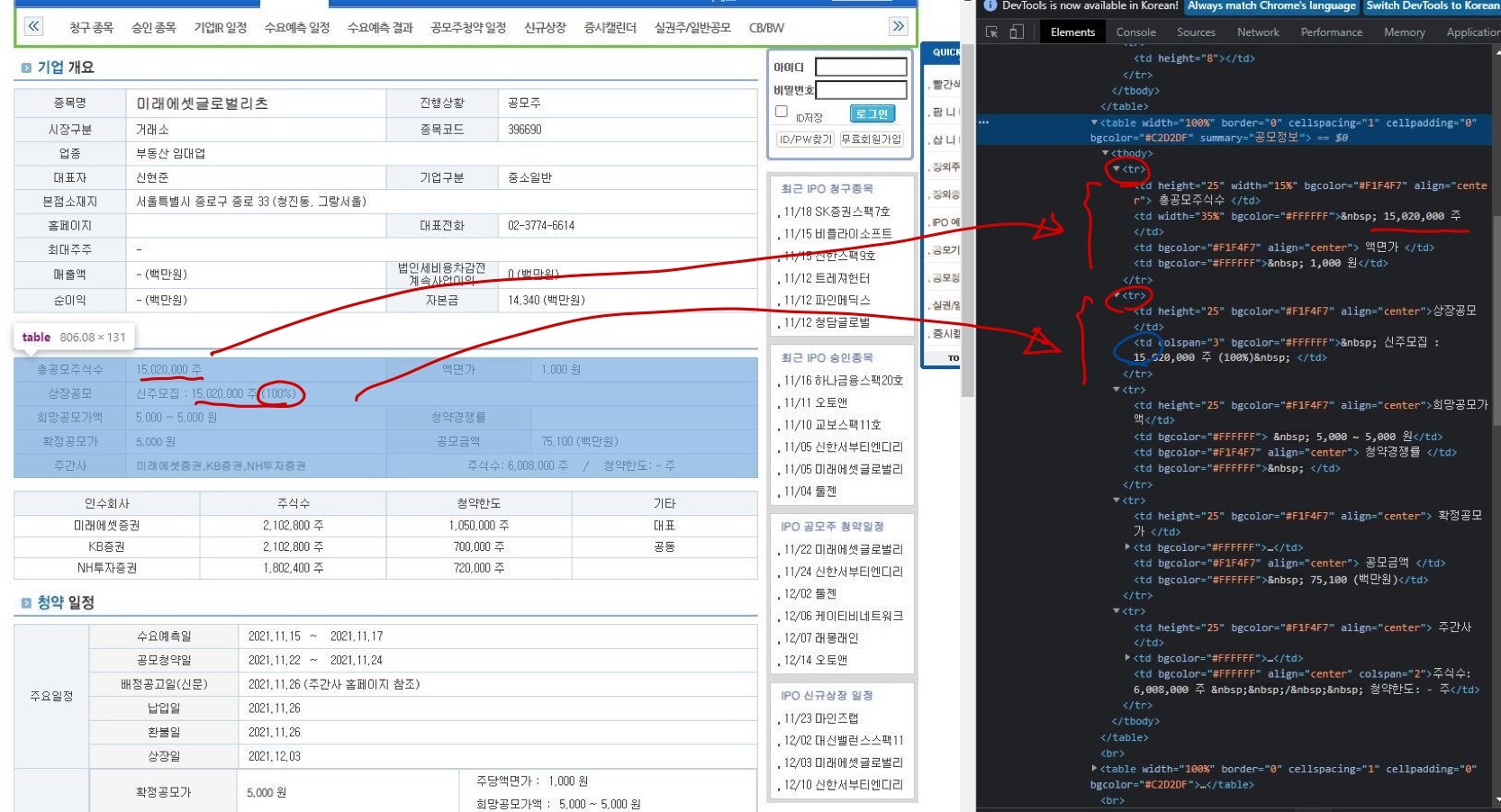Toggle the DevTools device toolbar icon
Image resolution: width=1501 pixels, height=812 pixels.
1016,32
